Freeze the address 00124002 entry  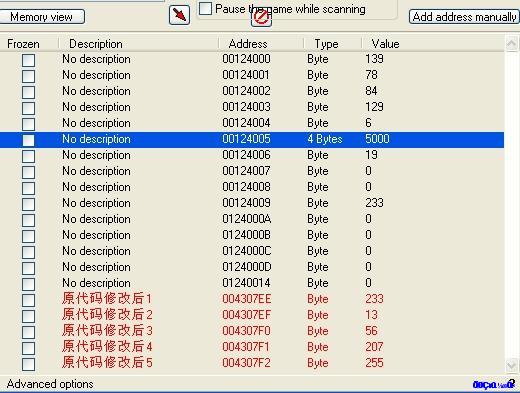pyautogui.click(x=28, y=92)
